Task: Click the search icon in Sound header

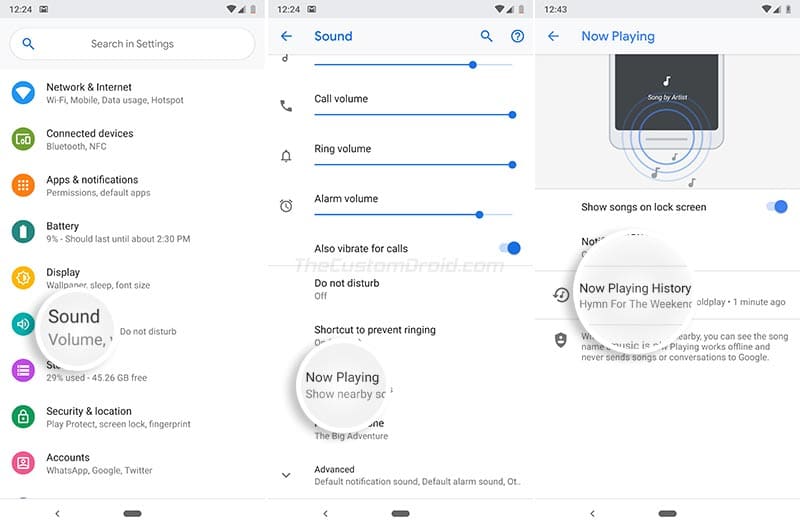Action: click(486, 36)
